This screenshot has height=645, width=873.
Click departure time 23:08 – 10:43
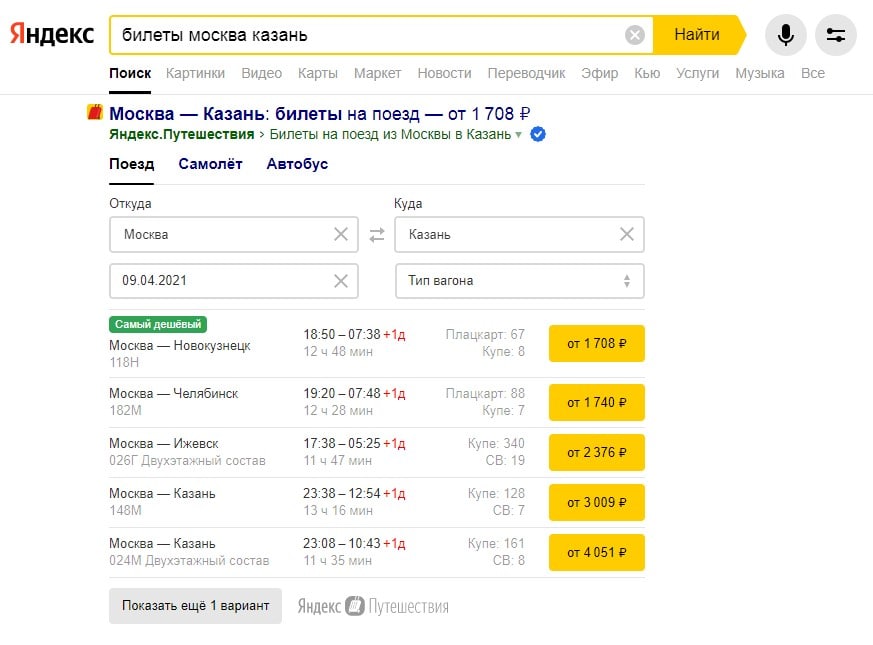pos(342,544)
